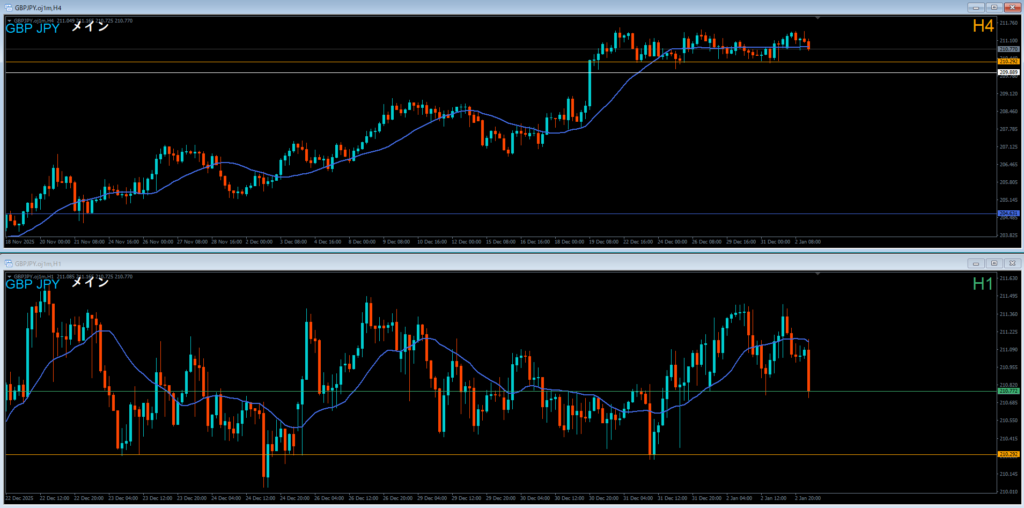1024x508 pixels.
Task: Click the H4 chart window icon in the title bar
Action: click(x=9, y=7)
